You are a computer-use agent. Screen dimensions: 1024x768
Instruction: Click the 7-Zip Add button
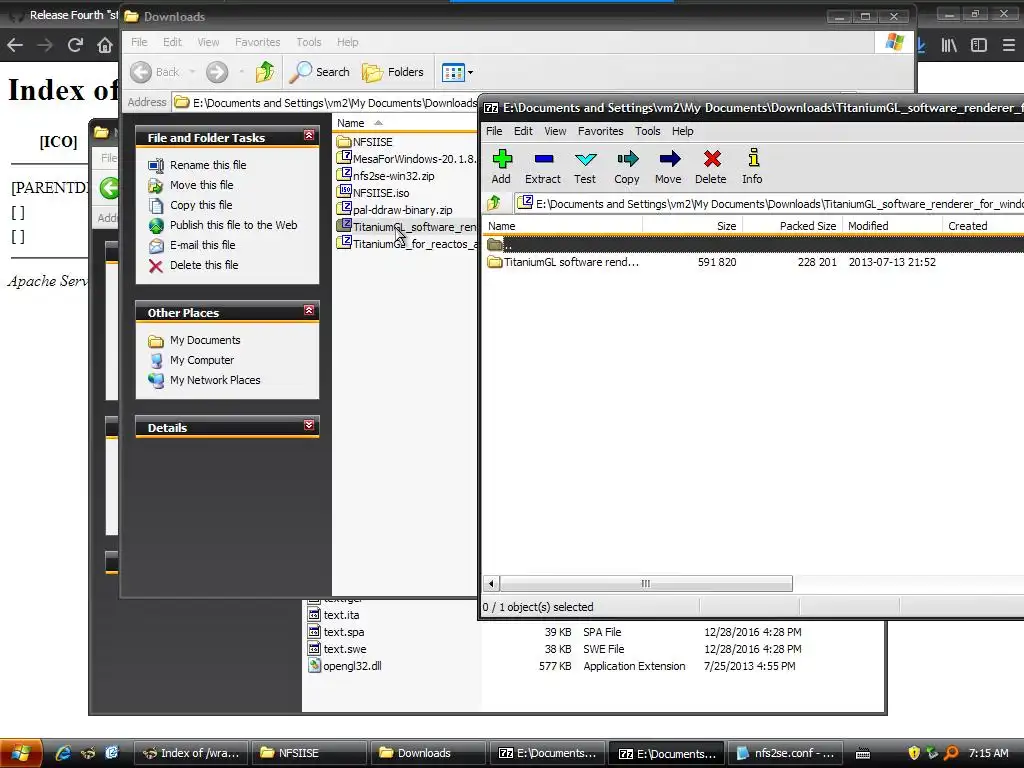pyautogui.click(x=502, y=167)
